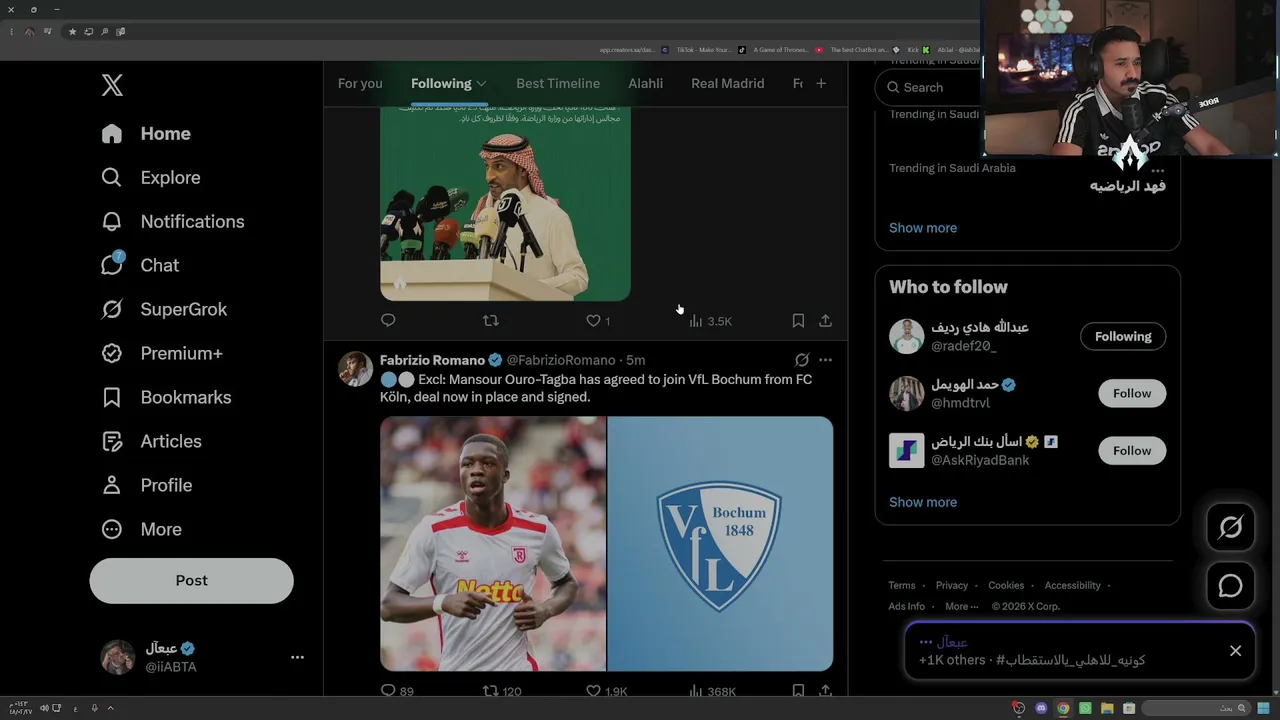The height and width of the screenshot is (720, 1280).
Task: Add a new timeline tab with plus
Action: click(821, 83)
